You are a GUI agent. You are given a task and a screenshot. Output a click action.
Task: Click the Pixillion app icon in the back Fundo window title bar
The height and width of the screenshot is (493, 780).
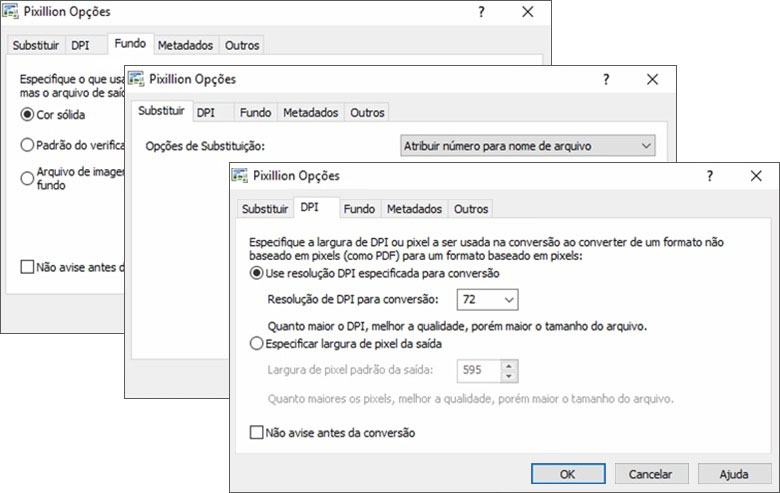pos(10,11)
